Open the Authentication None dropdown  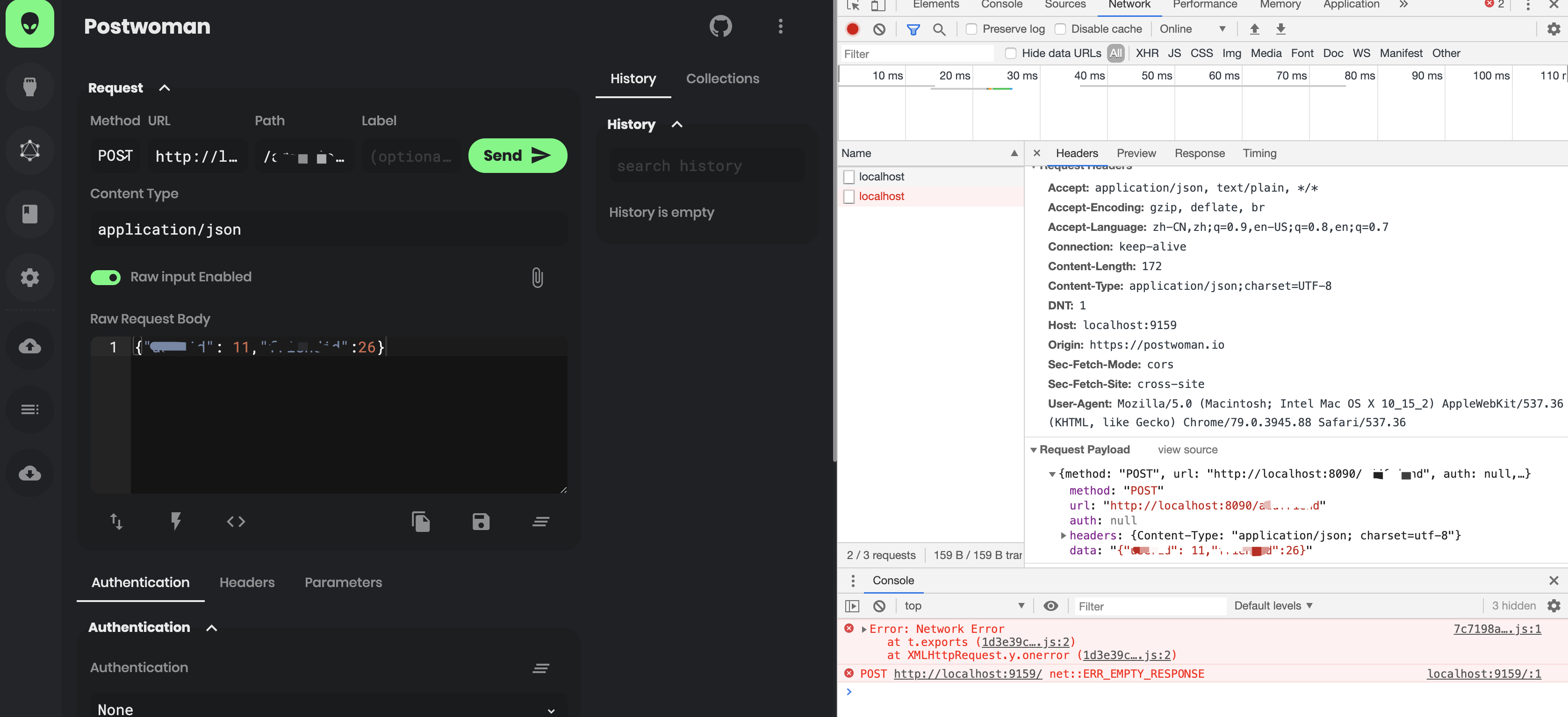329,709
